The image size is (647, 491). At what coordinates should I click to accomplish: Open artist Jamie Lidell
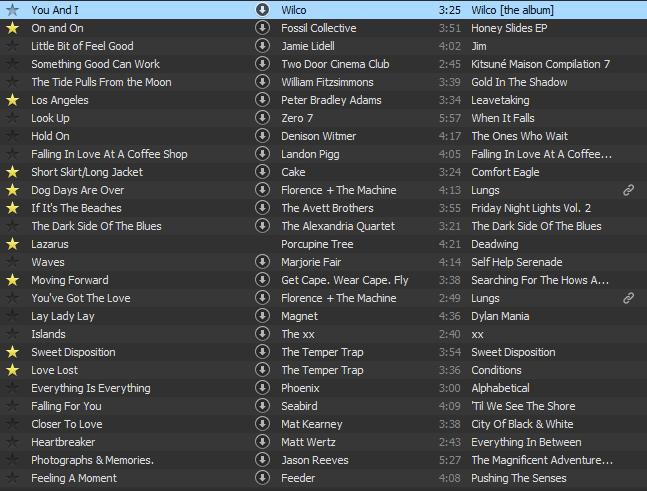pos(308,46)
